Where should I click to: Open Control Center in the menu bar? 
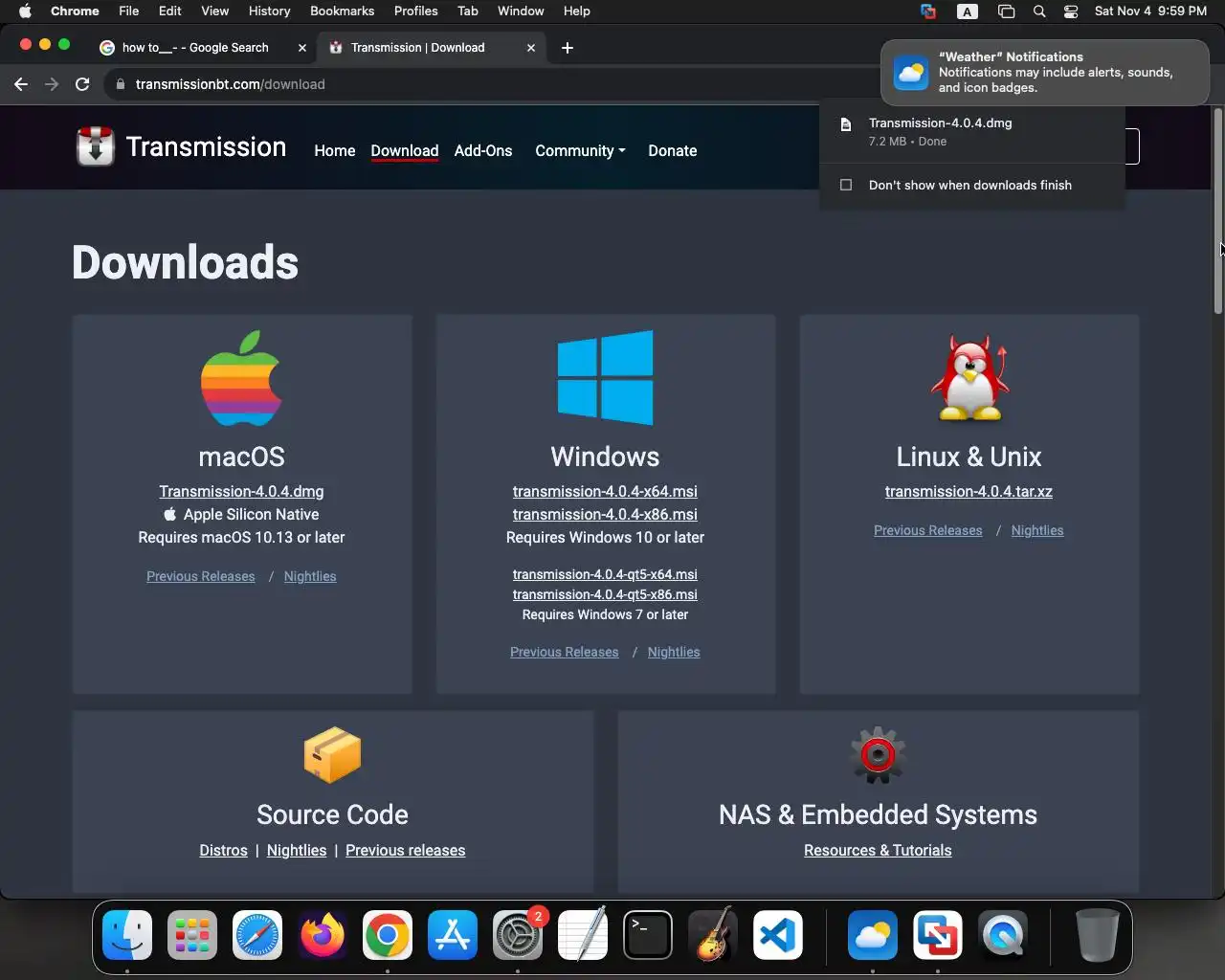[x=1071, y=11]
